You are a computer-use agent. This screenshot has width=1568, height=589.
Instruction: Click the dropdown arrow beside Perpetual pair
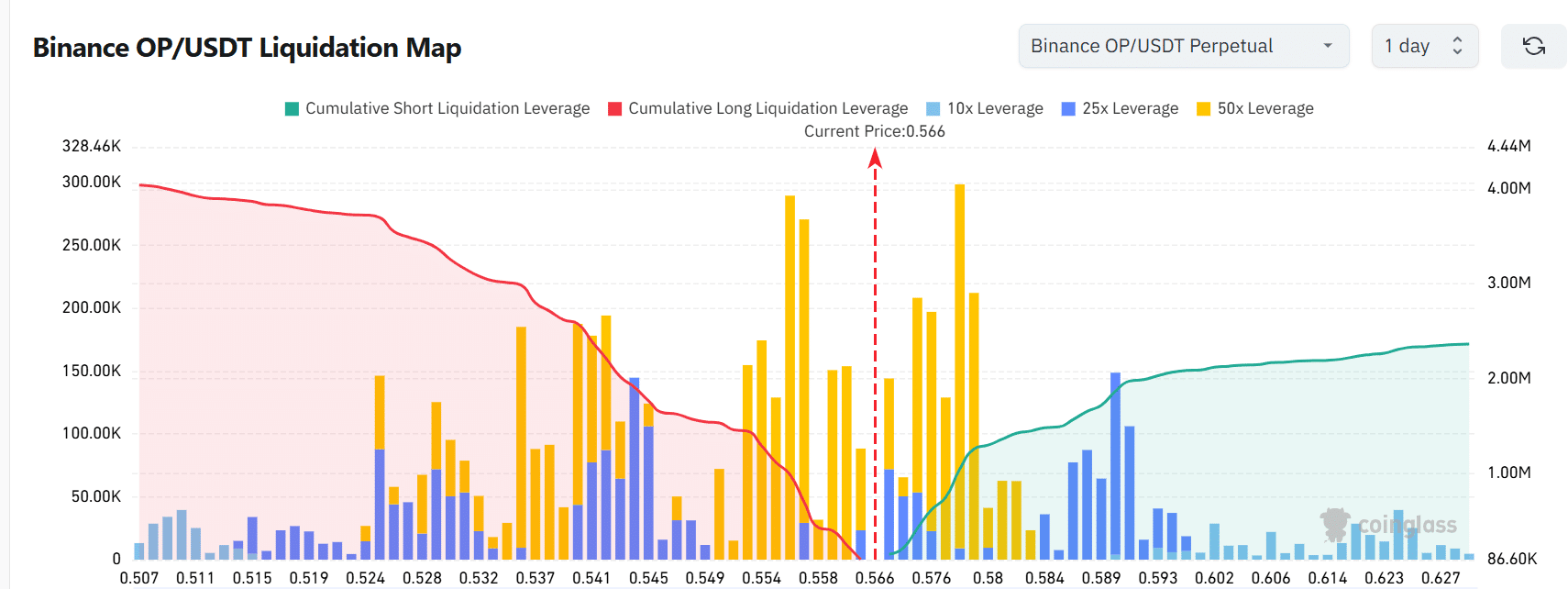[1327, 46]
